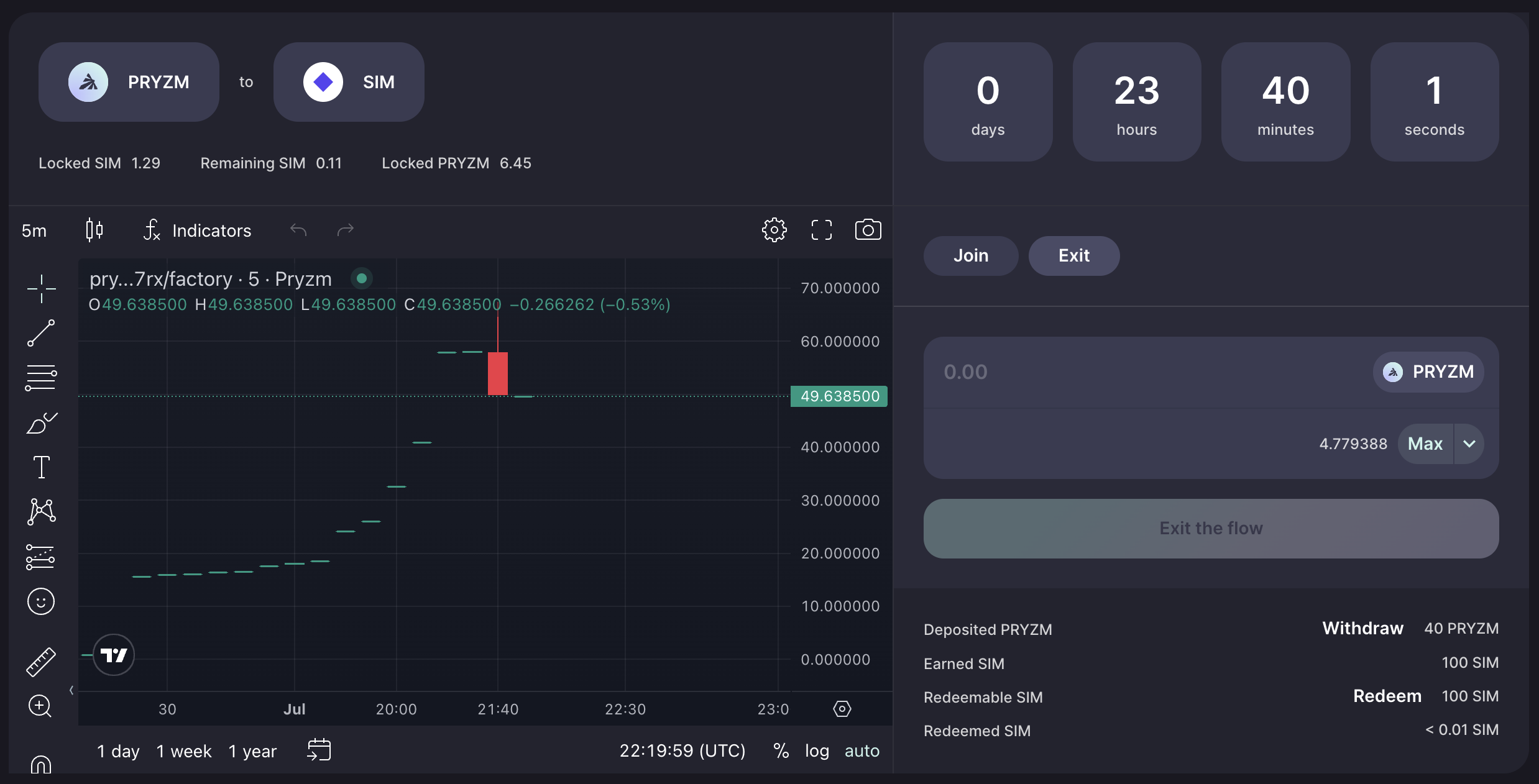Screen dimensions: 1539x784
Task: Click the Max amount button
Action: coord(1425,444)
